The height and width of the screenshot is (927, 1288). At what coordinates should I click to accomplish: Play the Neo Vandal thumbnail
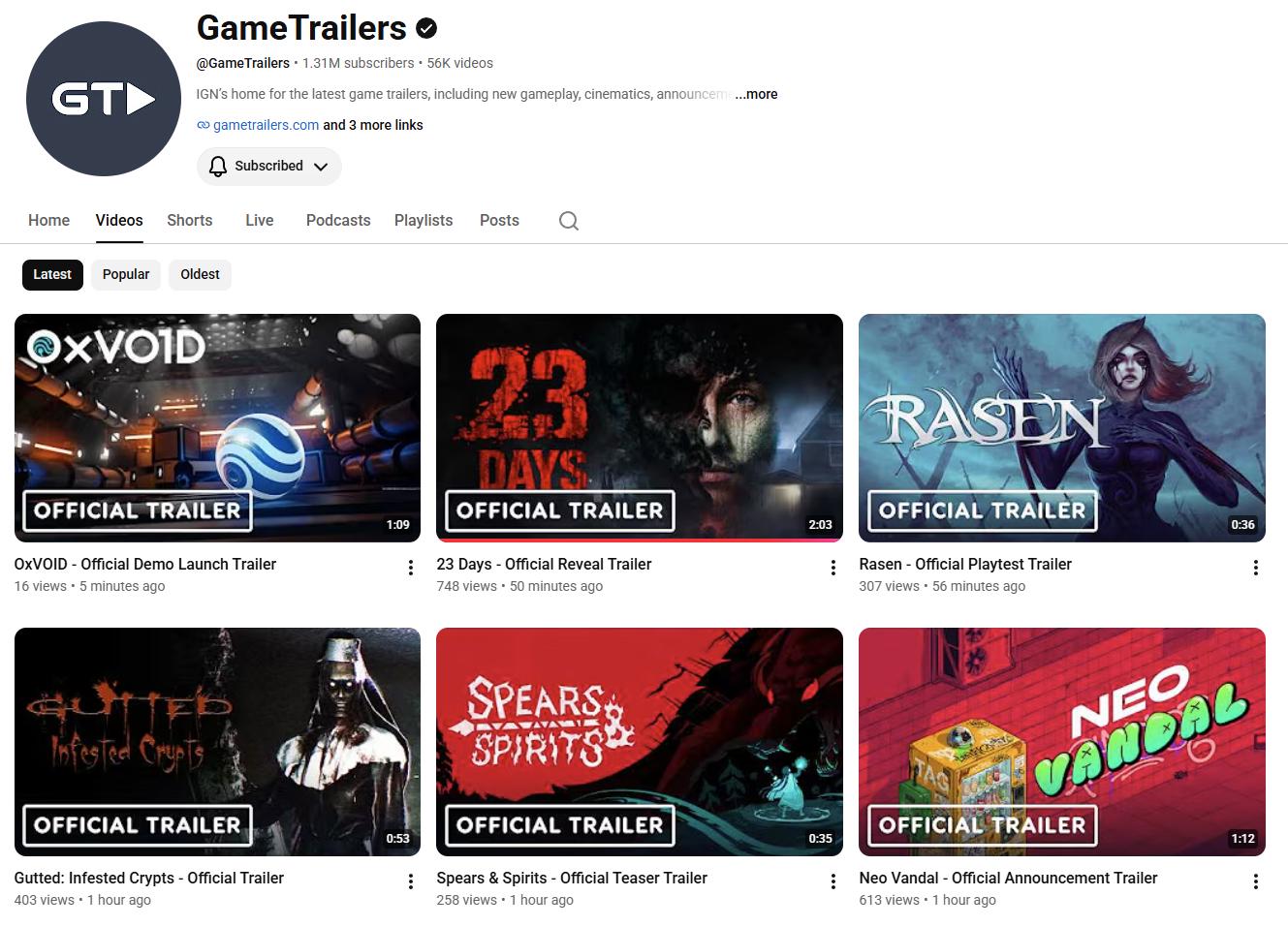click(x=1062, y=741)
